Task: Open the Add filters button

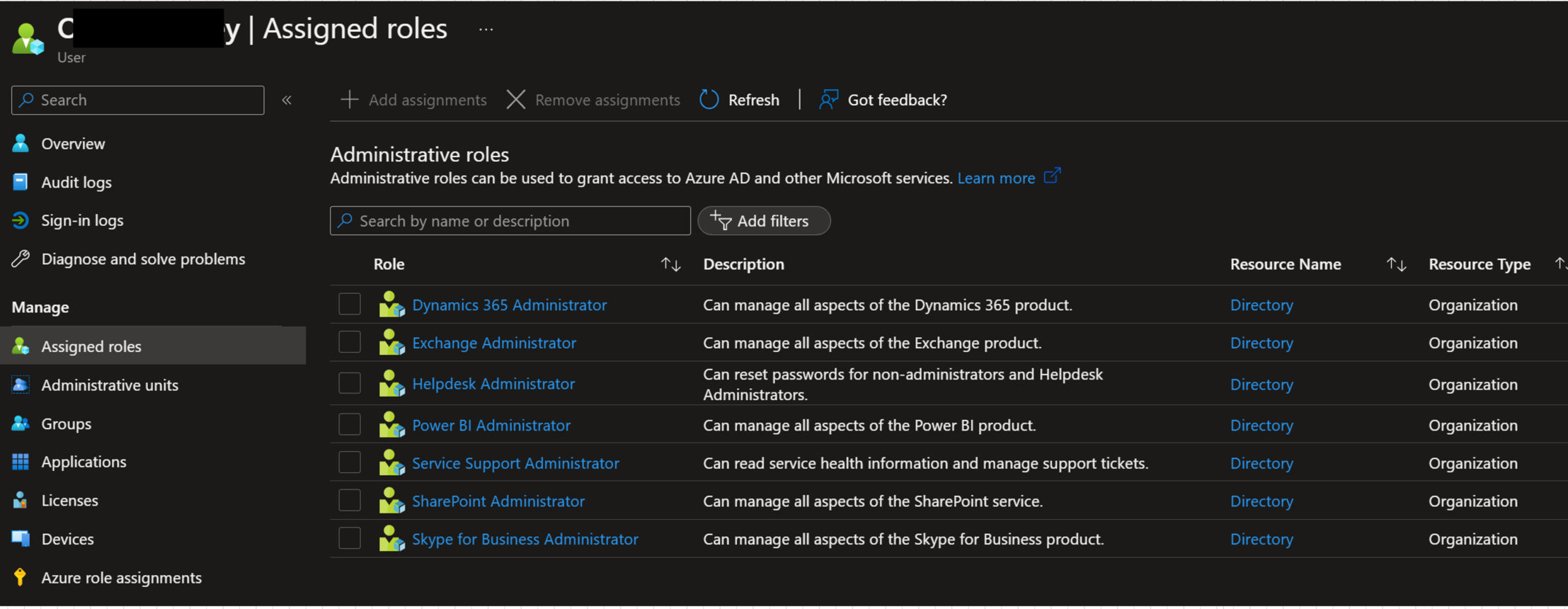Action: [x=764, y=220]
